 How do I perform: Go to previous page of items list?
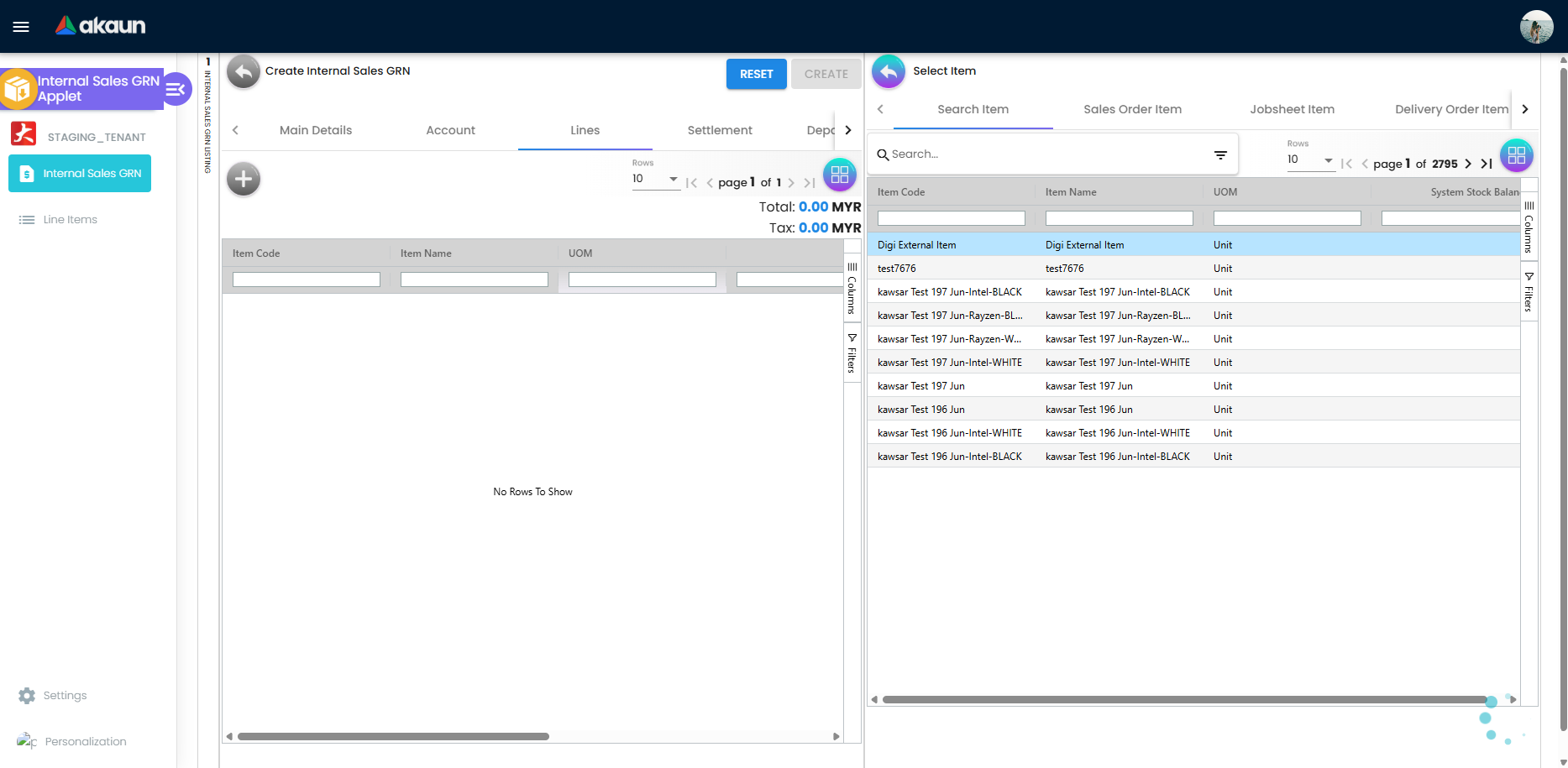1365,164
